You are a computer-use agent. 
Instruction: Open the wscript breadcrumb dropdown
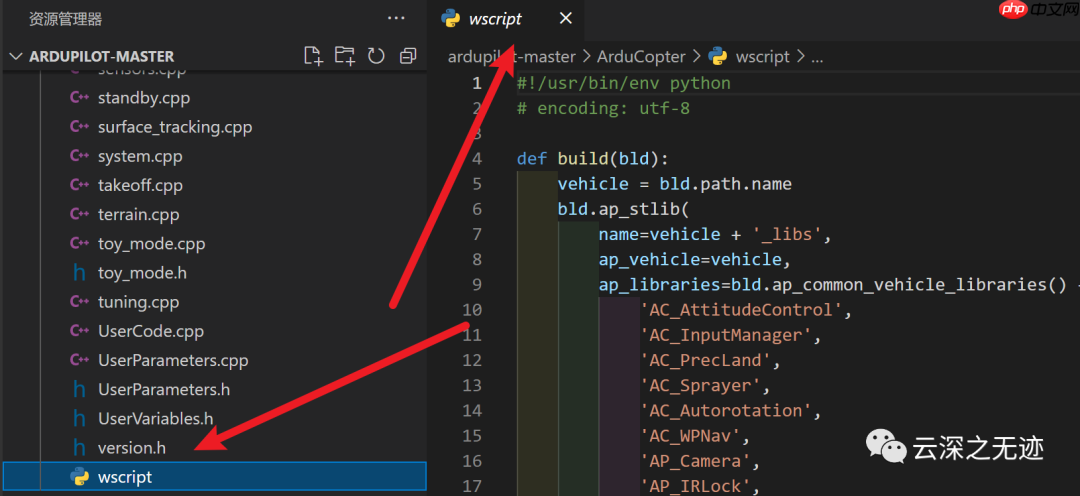click(x=762, y=57)
